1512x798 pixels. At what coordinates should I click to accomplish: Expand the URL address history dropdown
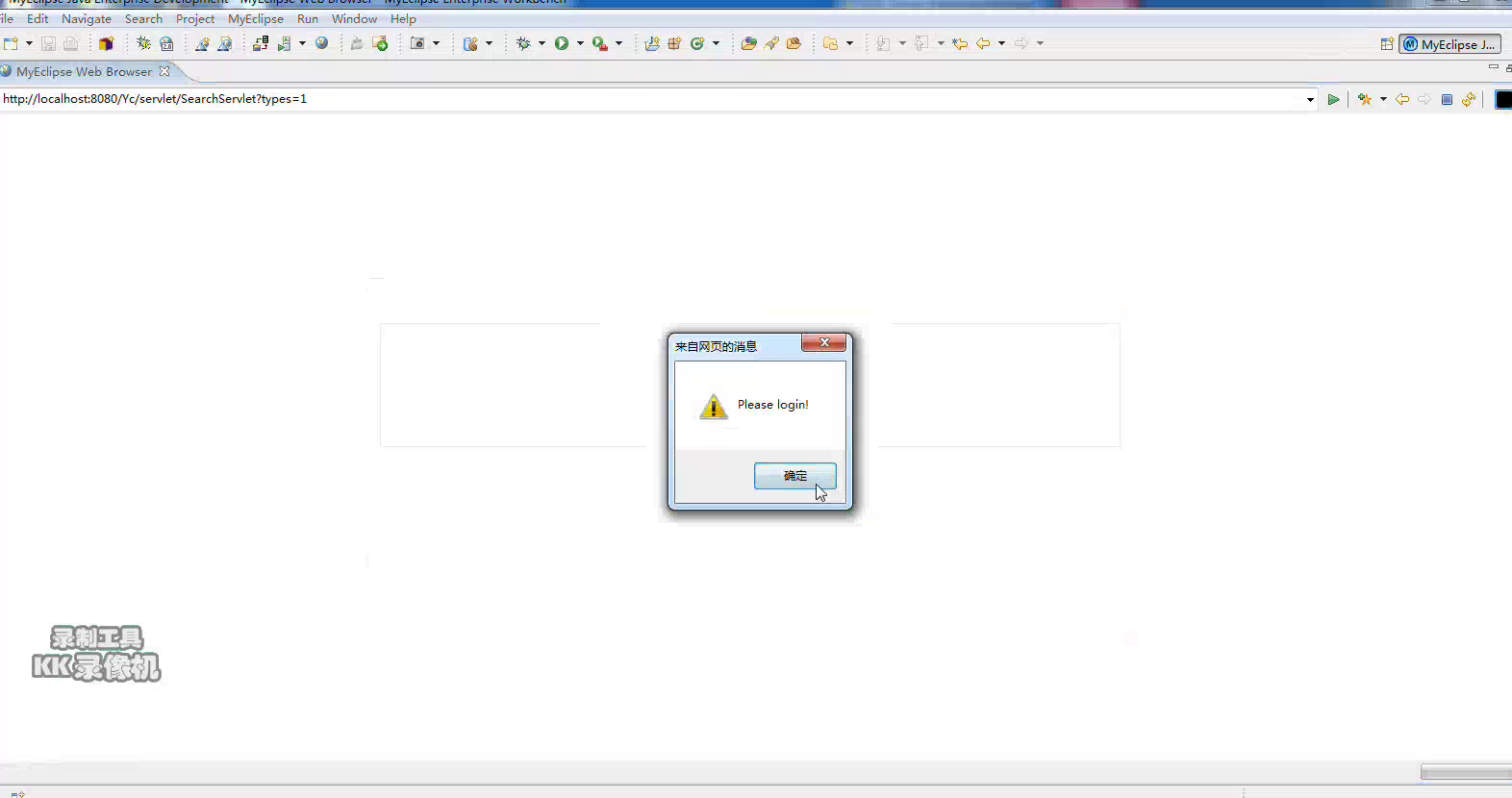[1310, 99]
